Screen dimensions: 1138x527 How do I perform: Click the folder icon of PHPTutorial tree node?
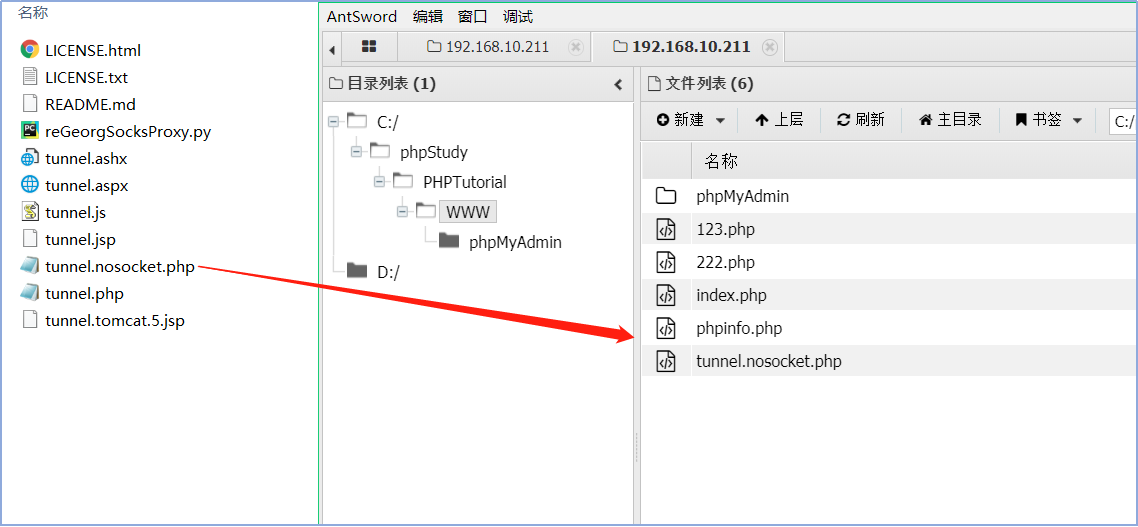[403, 181]
